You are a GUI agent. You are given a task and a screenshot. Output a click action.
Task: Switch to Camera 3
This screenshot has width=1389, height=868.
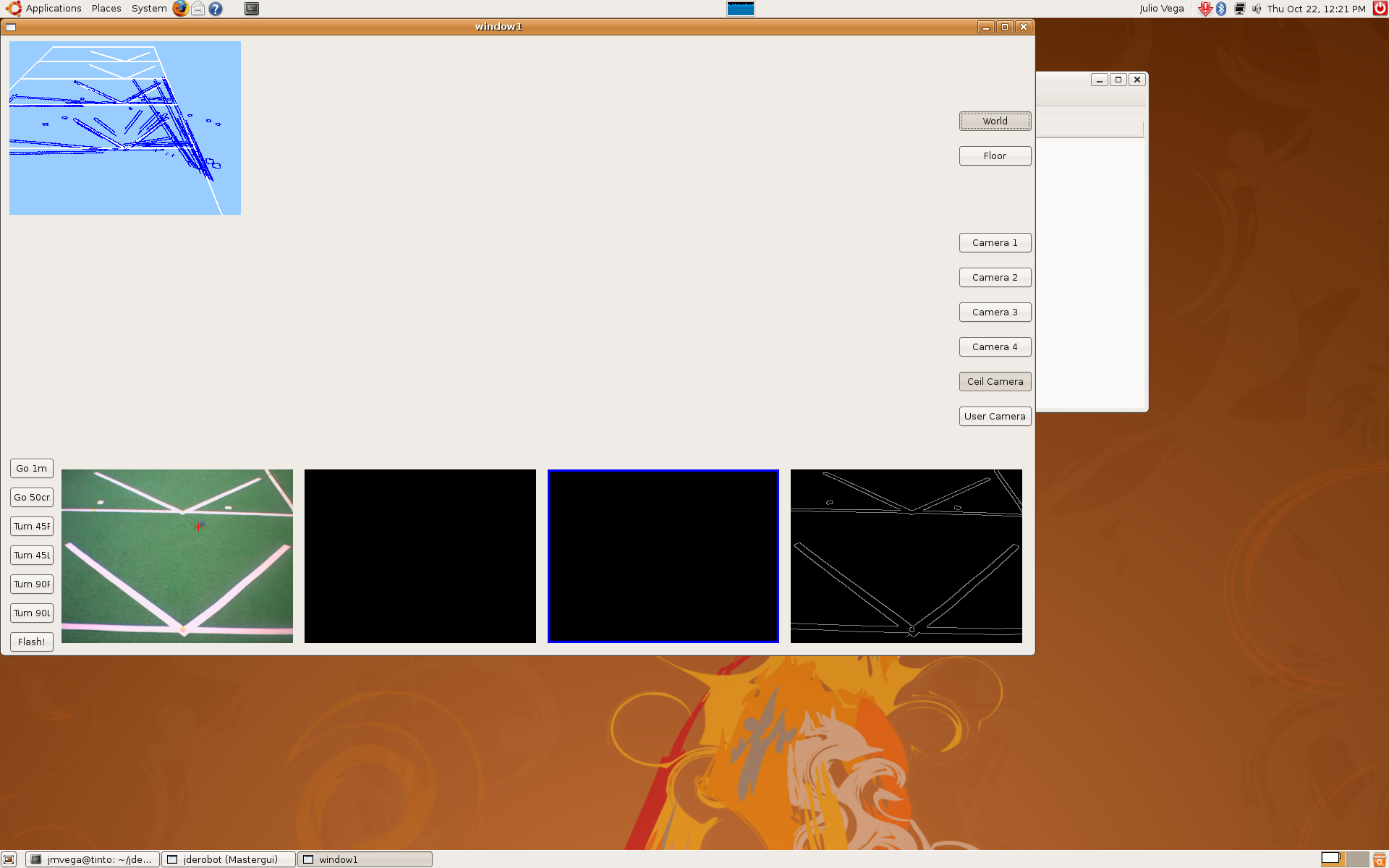pos(995,312)
